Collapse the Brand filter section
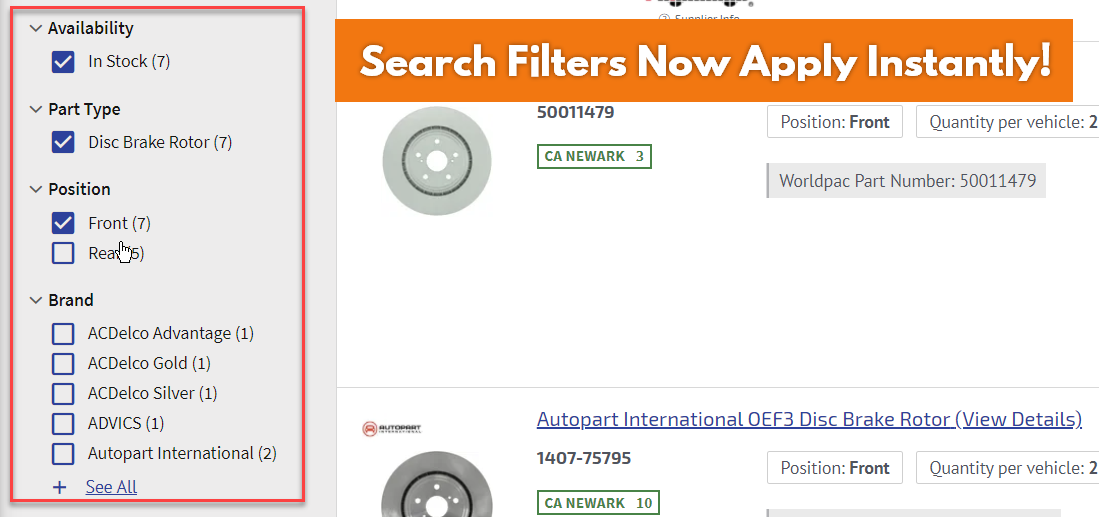The image size is (1099, 517). [36, 300]
